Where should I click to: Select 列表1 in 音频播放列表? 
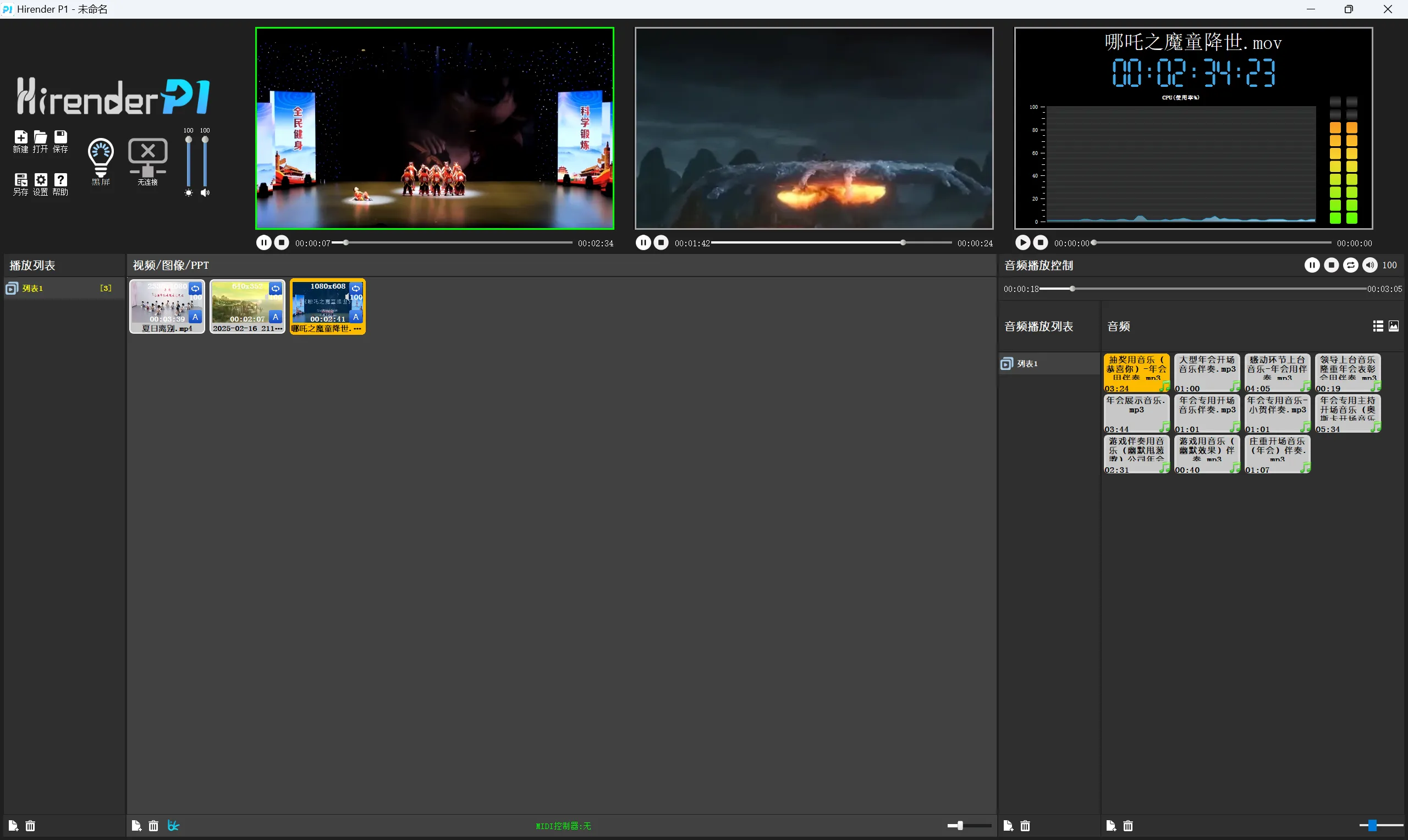click(x=1027, y=364)
